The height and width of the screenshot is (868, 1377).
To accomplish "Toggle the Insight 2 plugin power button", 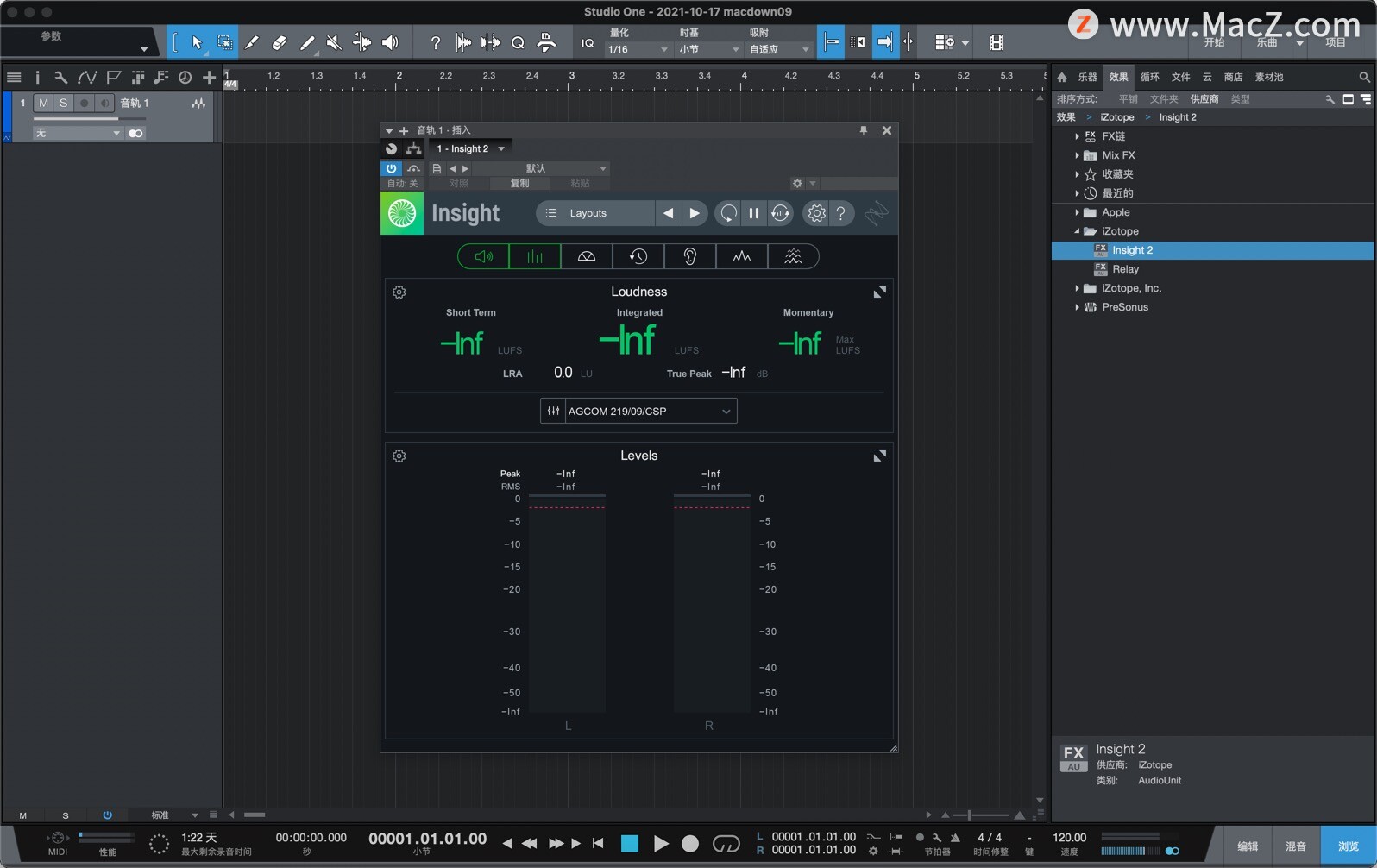I will pyautogui.click(x=391, y=168).
